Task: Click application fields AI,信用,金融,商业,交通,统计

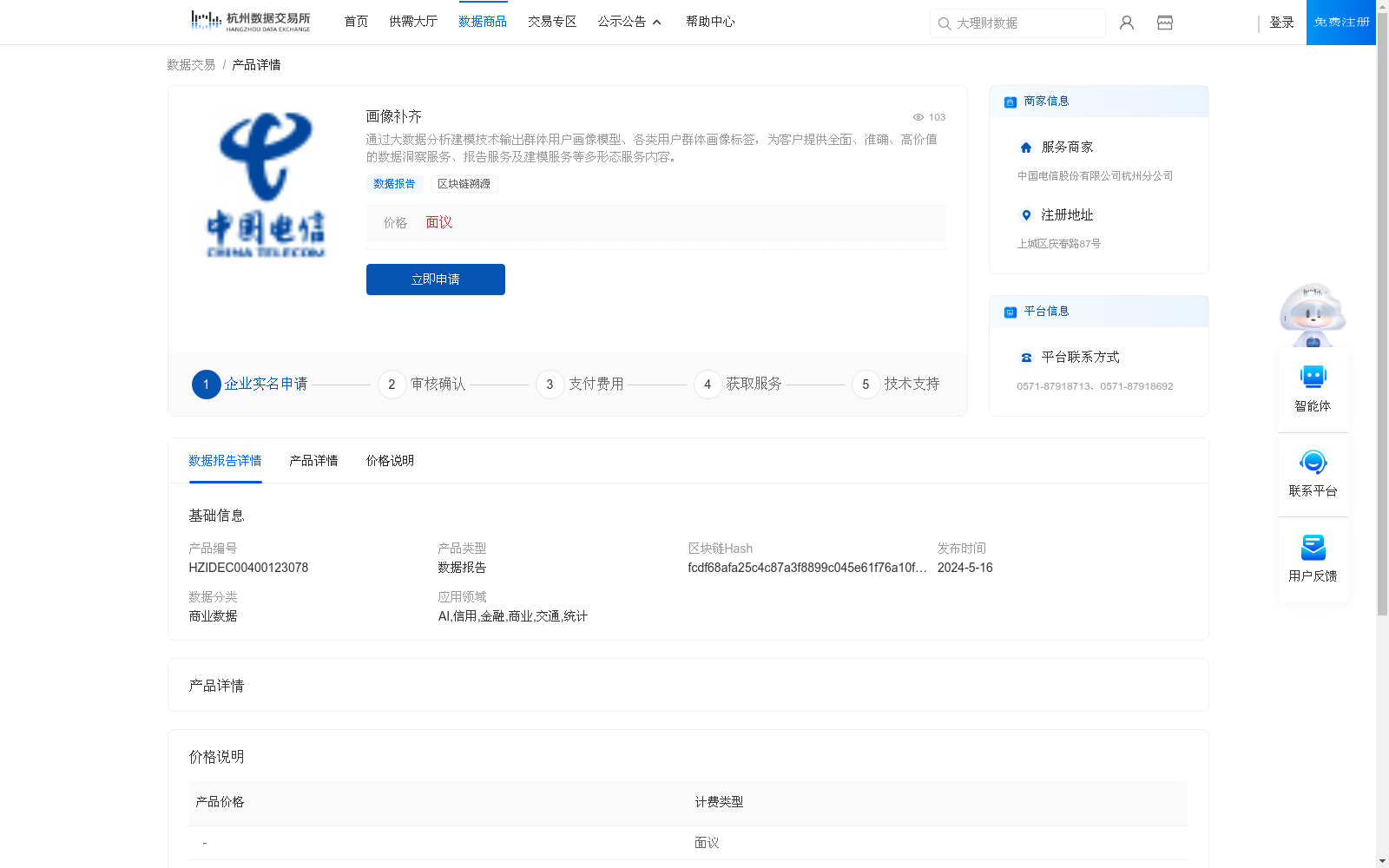Action: click(513, 616)
